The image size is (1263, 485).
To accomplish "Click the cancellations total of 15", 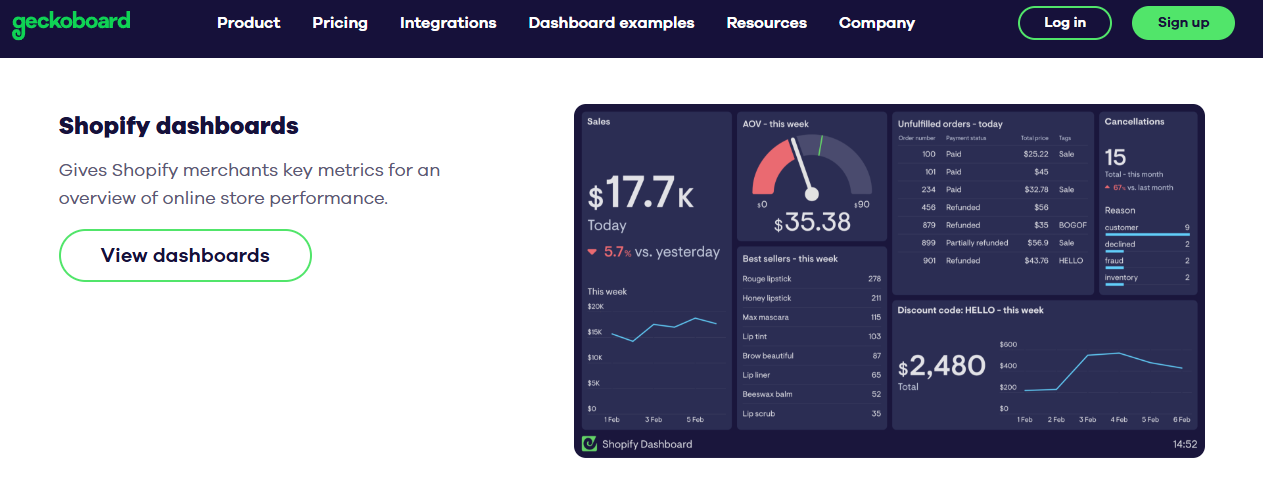I will tap(1115, 157).
